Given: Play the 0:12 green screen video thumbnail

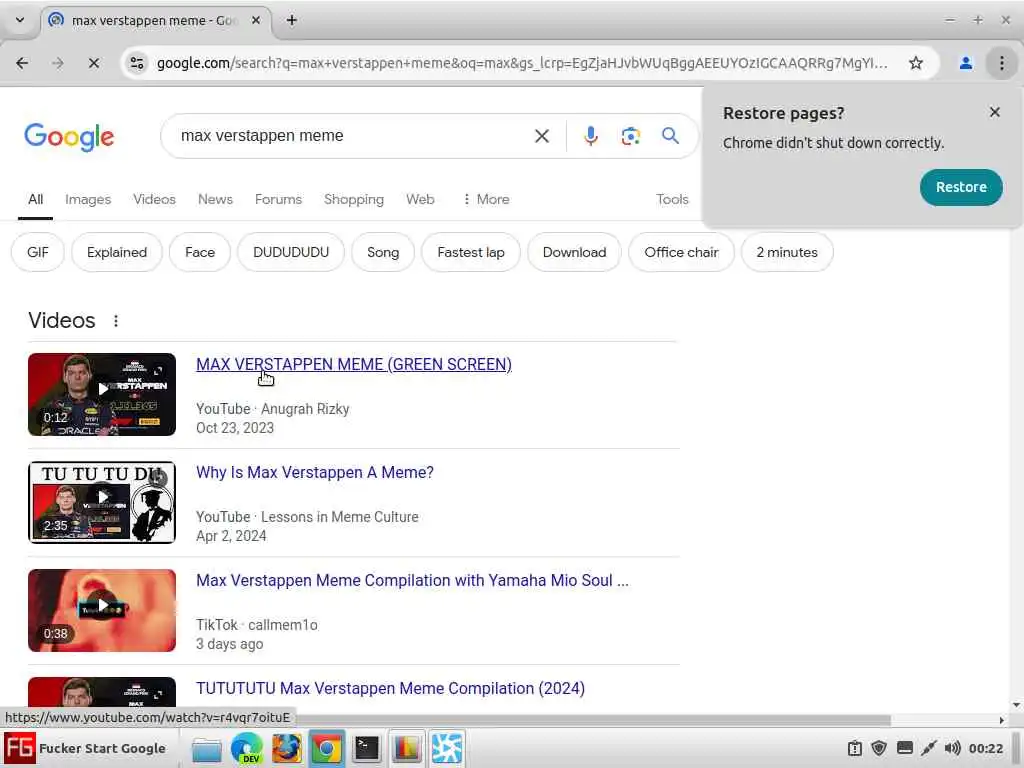Looking at the screenshot, I should pos(102,394).
